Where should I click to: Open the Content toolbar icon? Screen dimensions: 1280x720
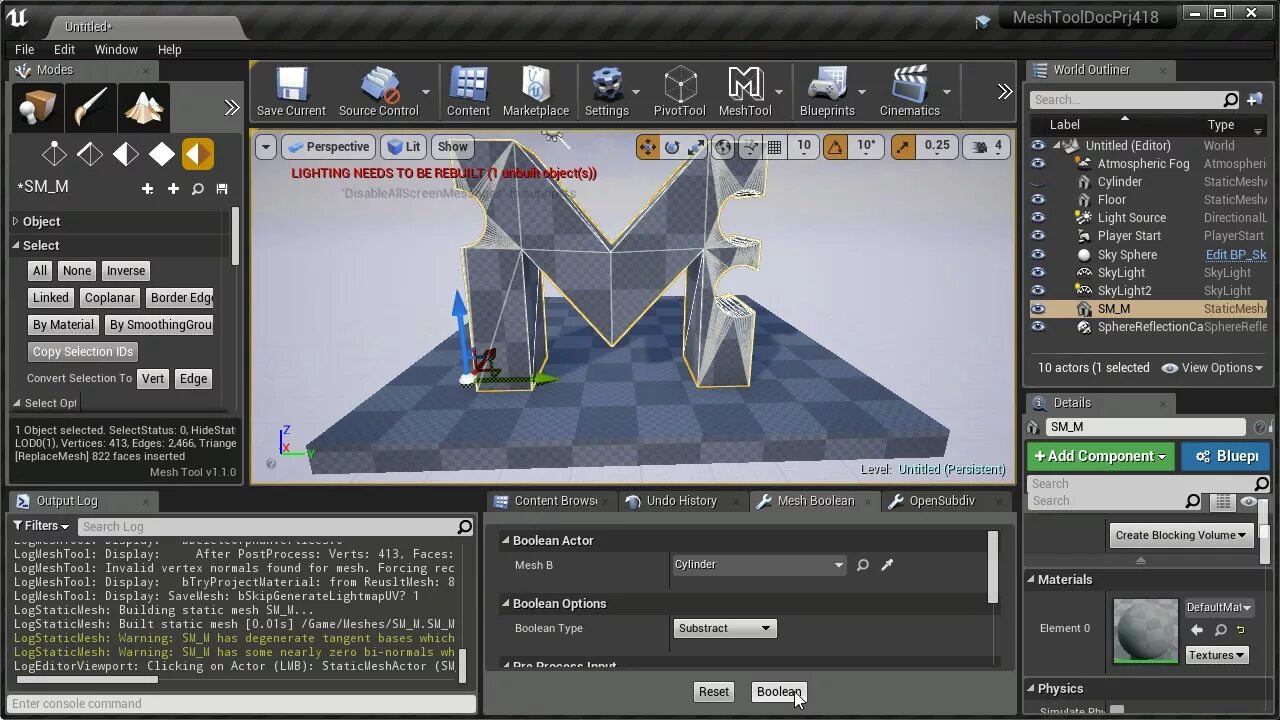point(468,92)
